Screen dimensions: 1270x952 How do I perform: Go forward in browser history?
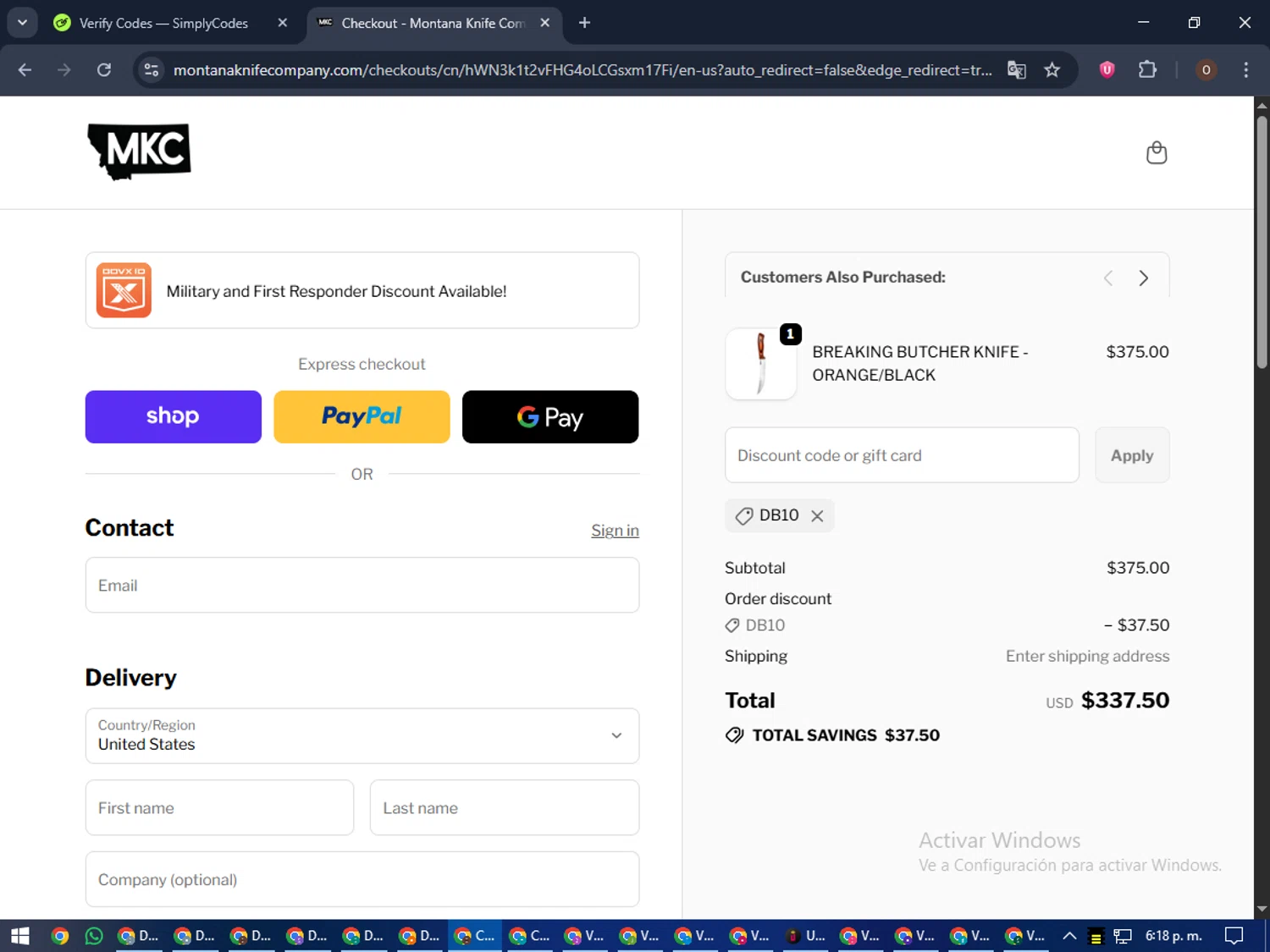[64, 69]
